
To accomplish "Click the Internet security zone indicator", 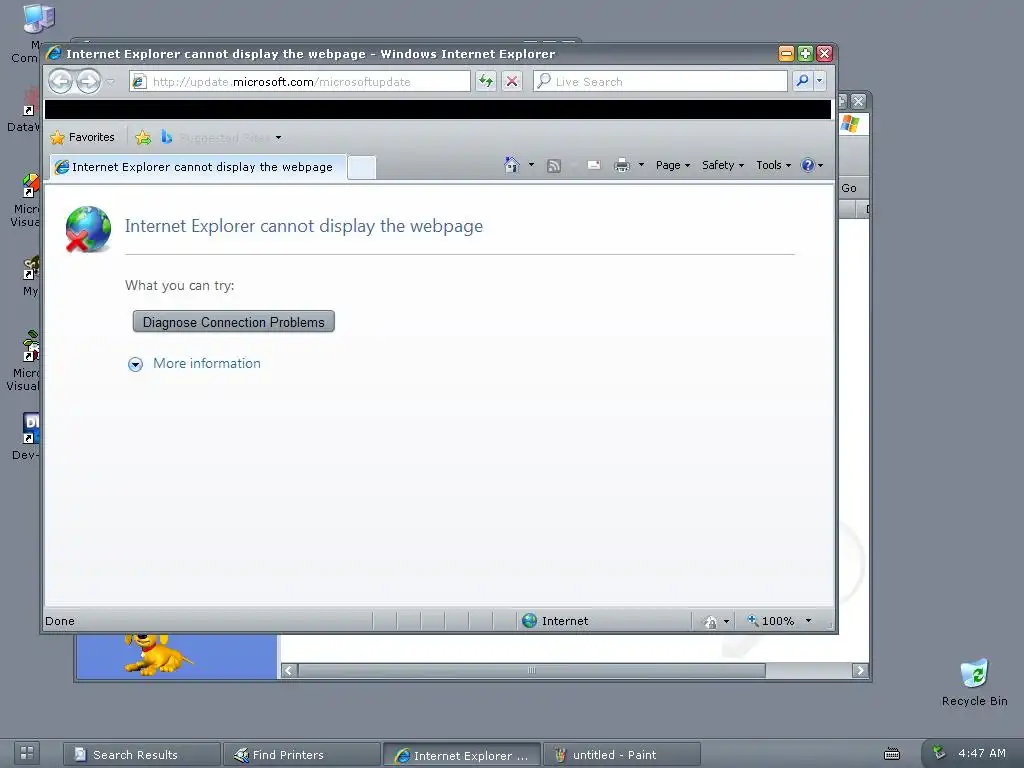I will tap(555, 620).
